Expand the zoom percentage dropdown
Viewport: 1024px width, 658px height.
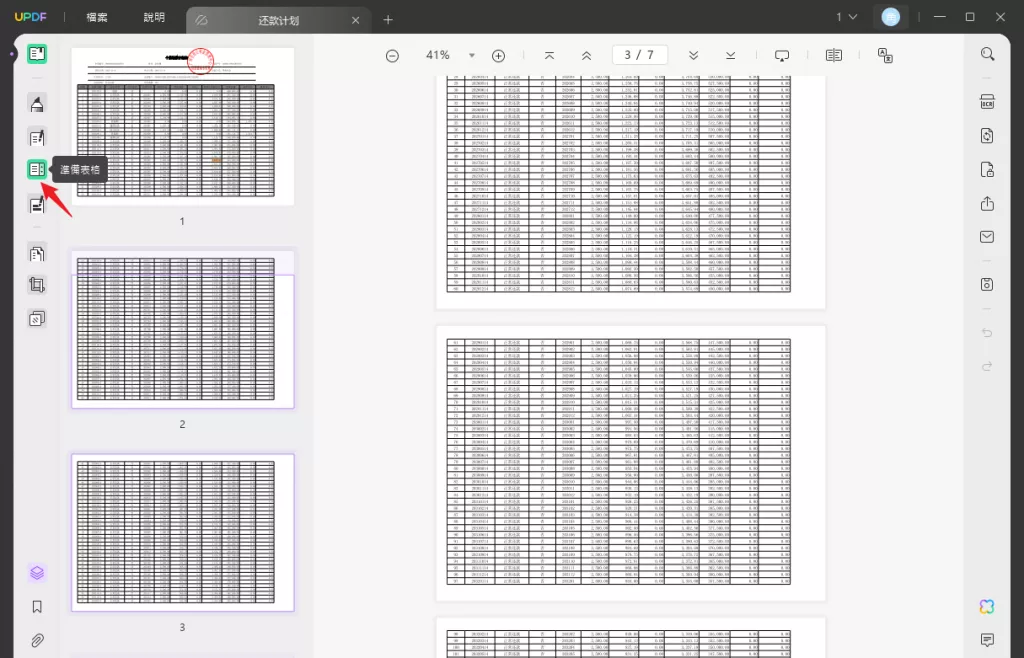(472, 55)
